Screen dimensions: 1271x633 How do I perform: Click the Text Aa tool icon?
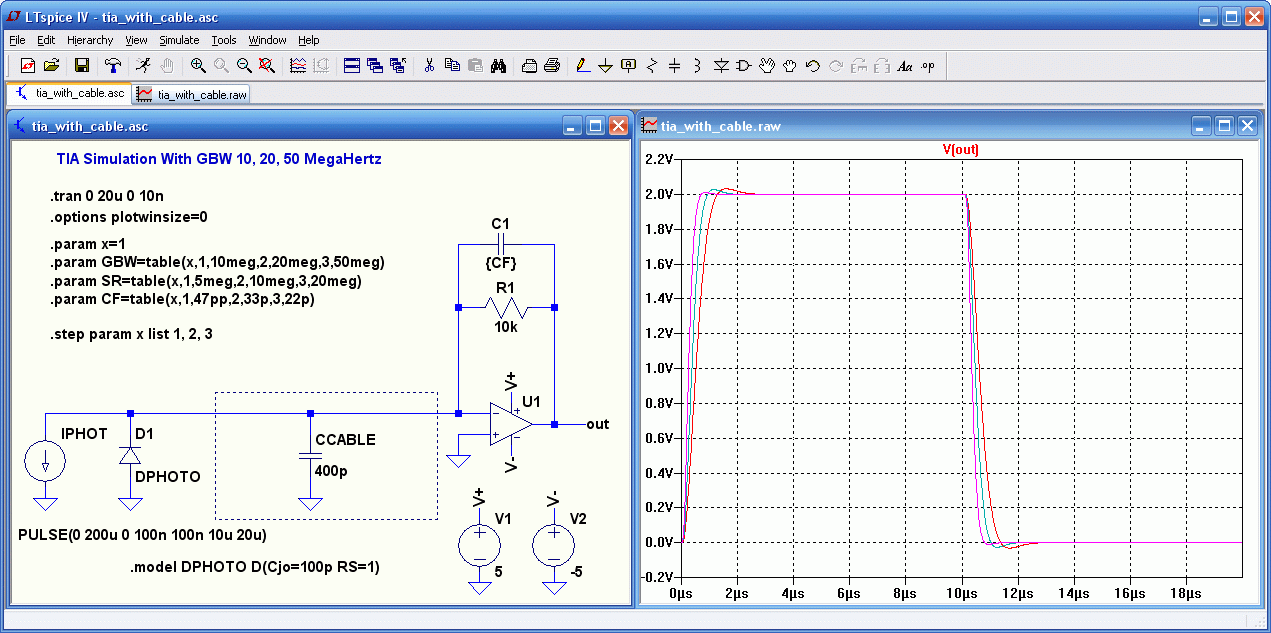pyautogui.click(x=905, y=65)
